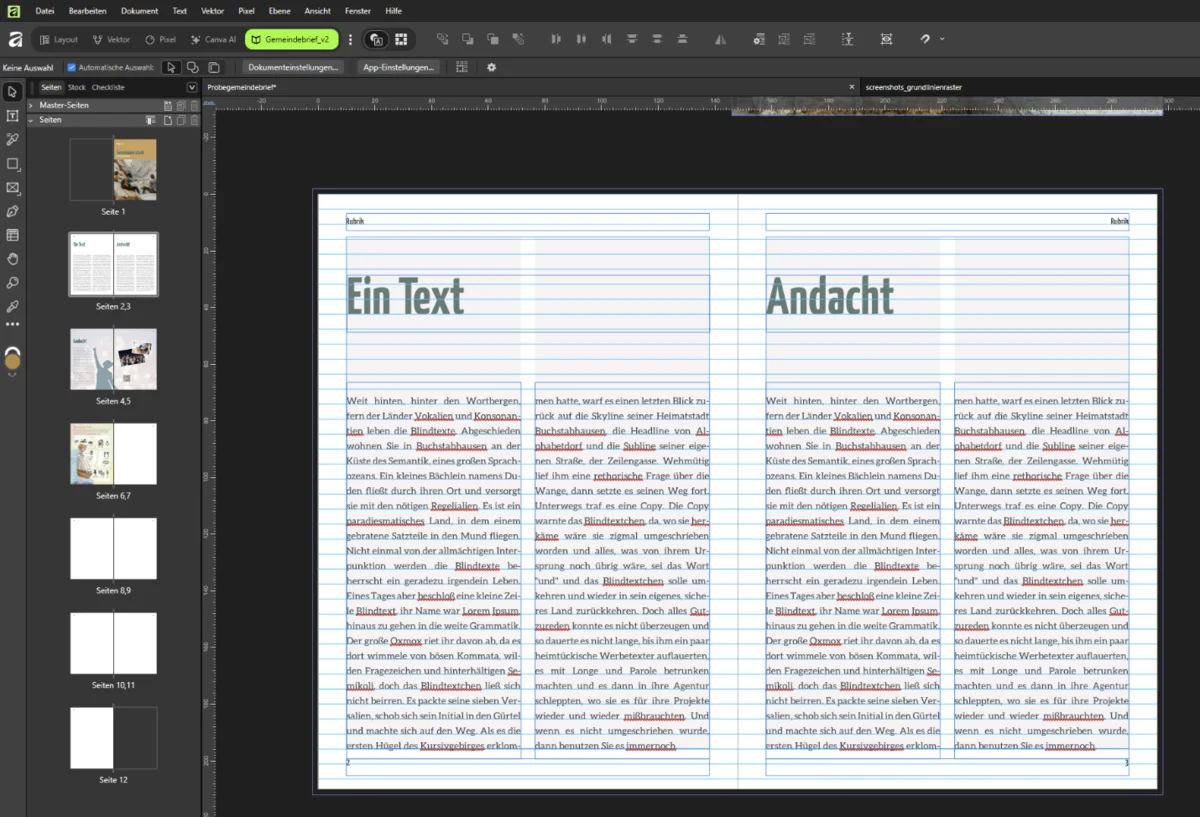Screen dimensions: 1200x817
Task: Delete master page trash icon
Action: pyautogui.click(x=194, y=105)
